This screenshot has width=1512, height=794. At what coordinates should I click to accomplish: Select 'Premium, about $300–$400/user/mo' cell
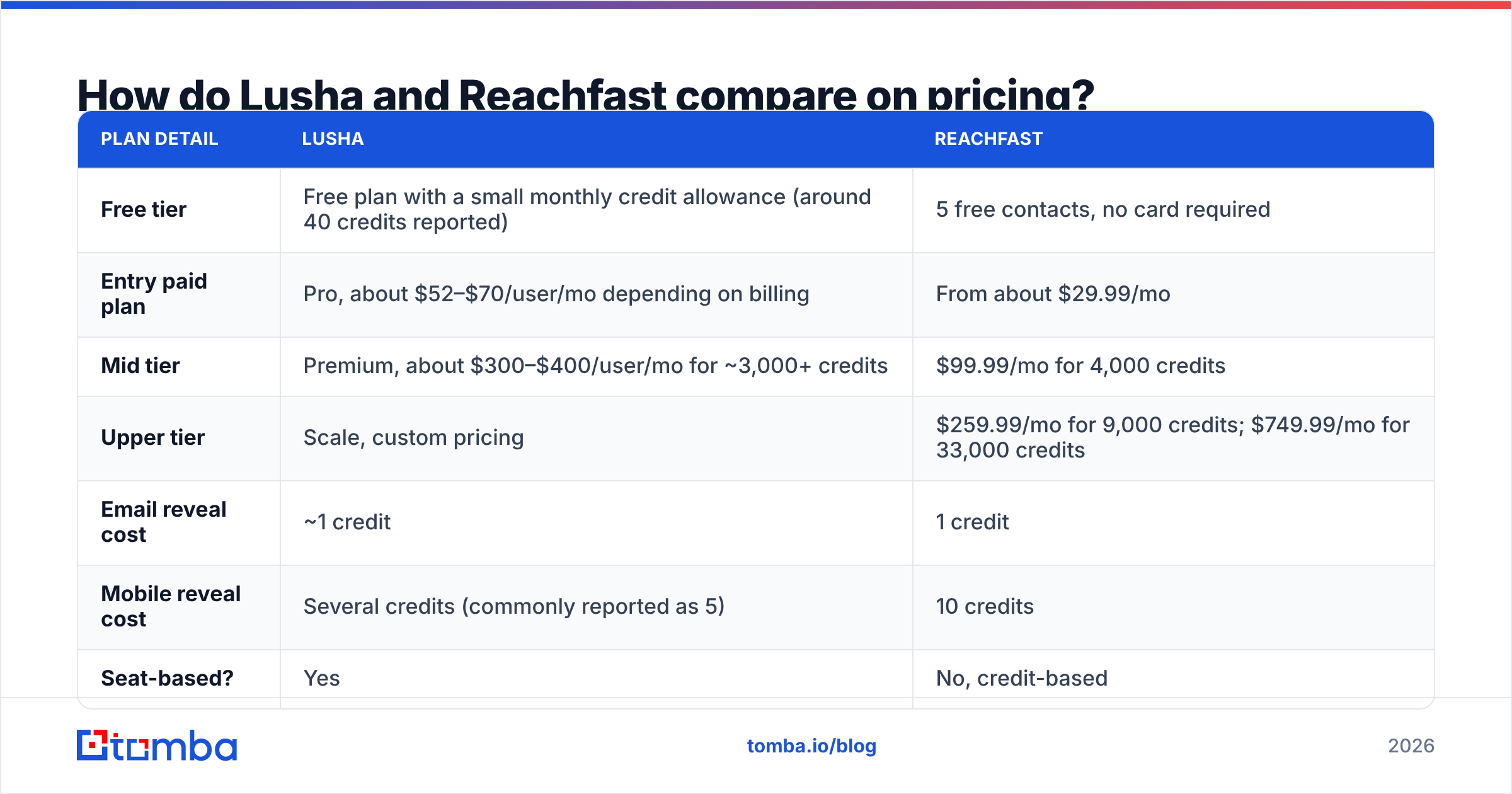(595, 365)
